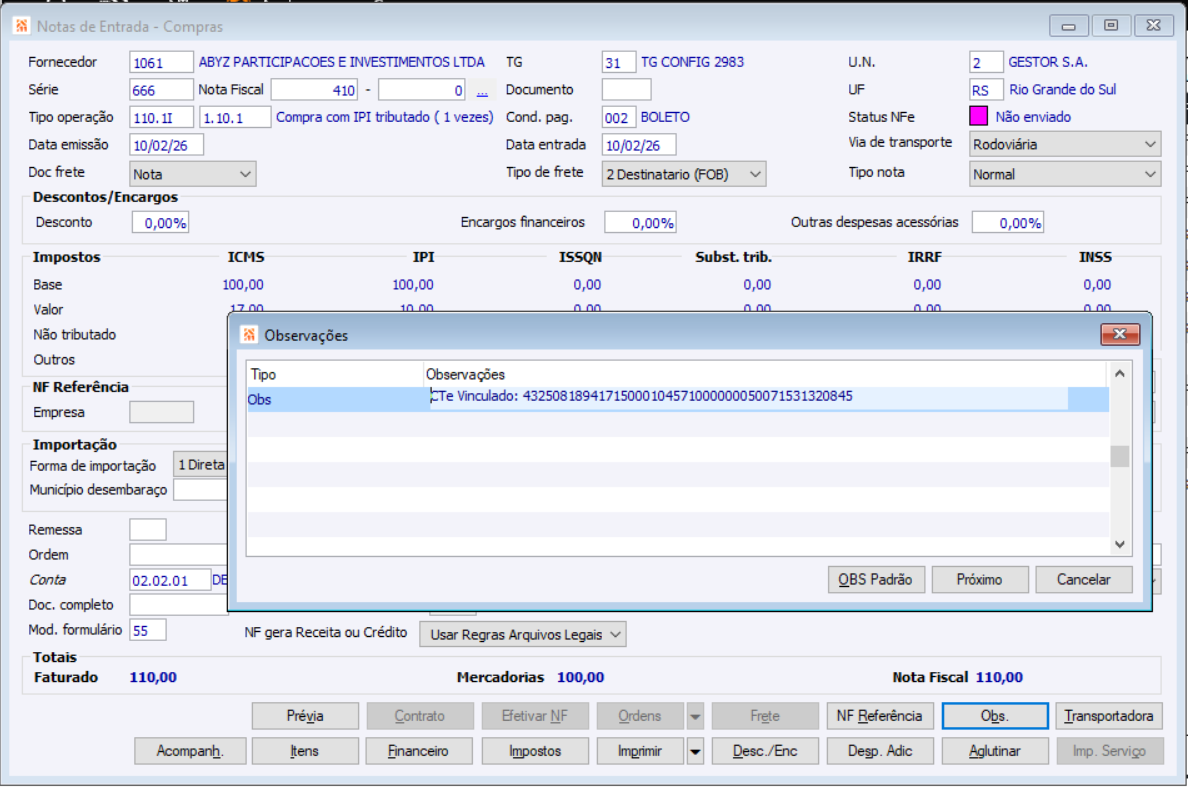The image size is (1188, 788).
Task: Click the empty Documento field
Action: click(x=626, y=90)
